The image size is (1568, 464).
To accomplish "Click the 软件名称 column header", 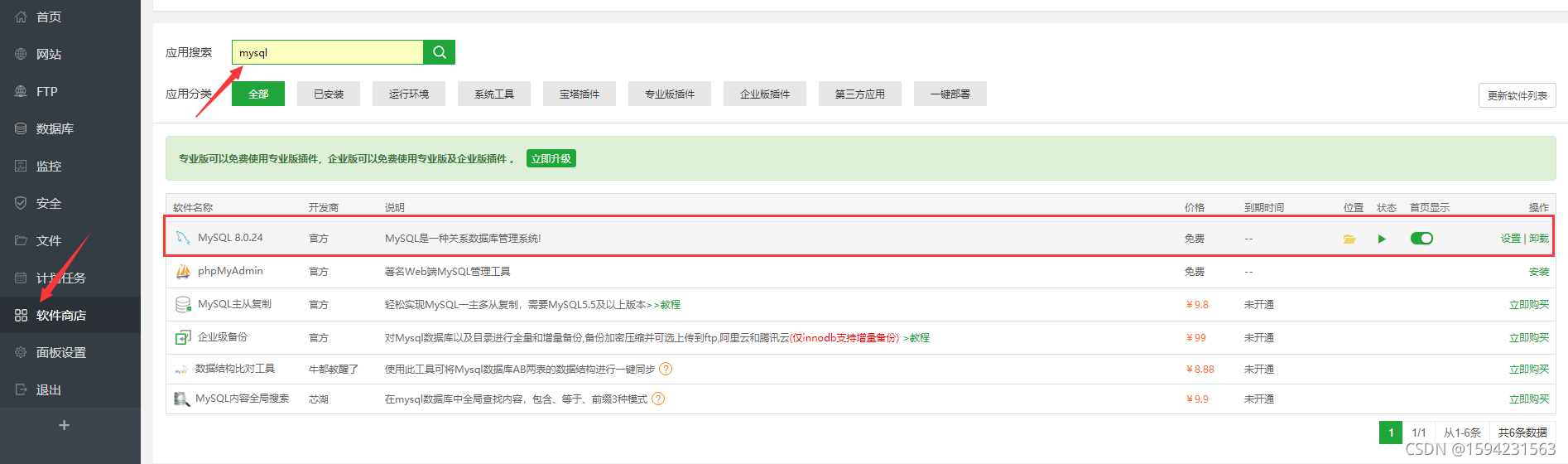I will click(x=193, y=208).
